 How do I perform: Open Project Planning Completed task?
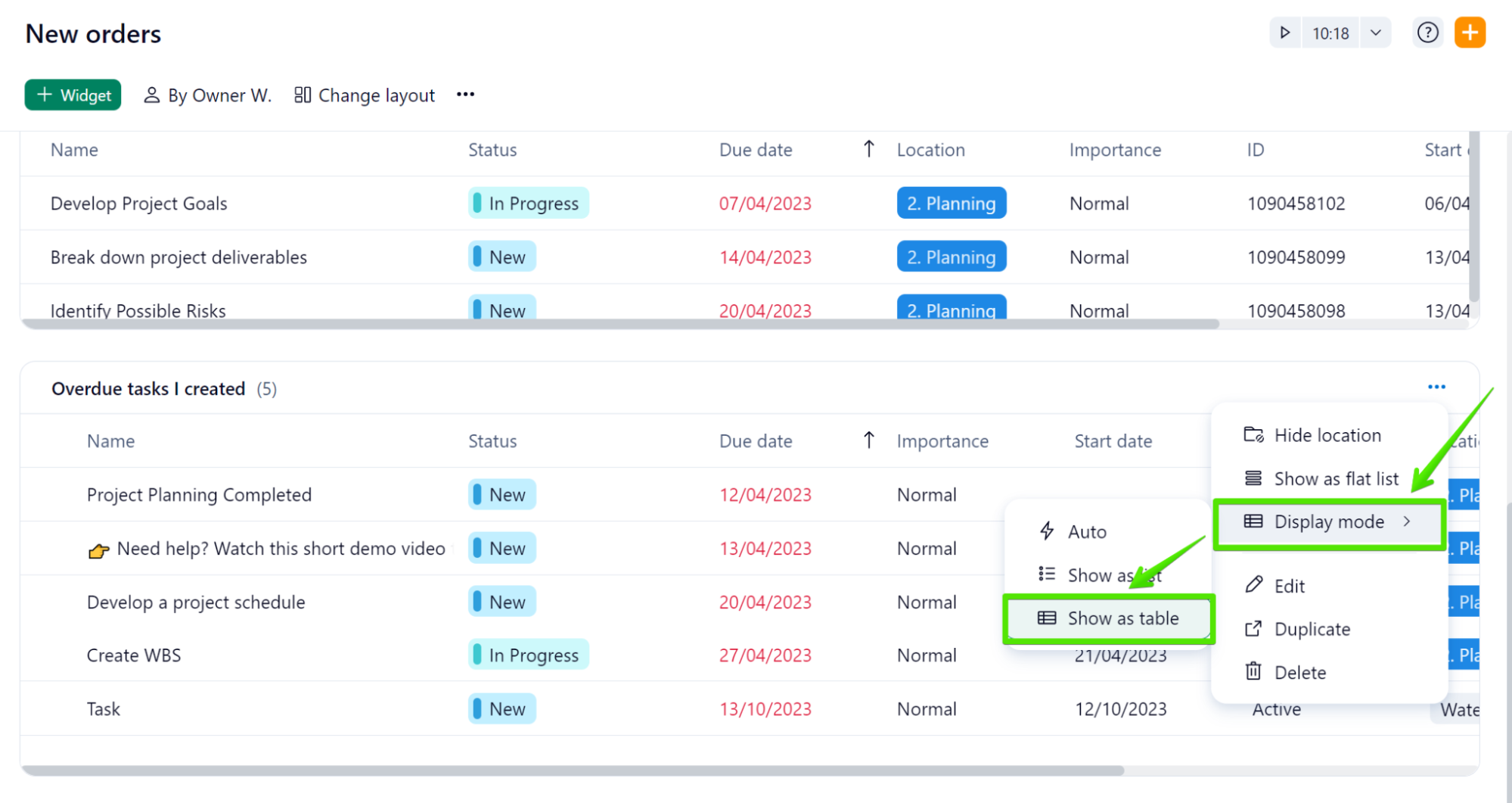(x=199, y=495)
